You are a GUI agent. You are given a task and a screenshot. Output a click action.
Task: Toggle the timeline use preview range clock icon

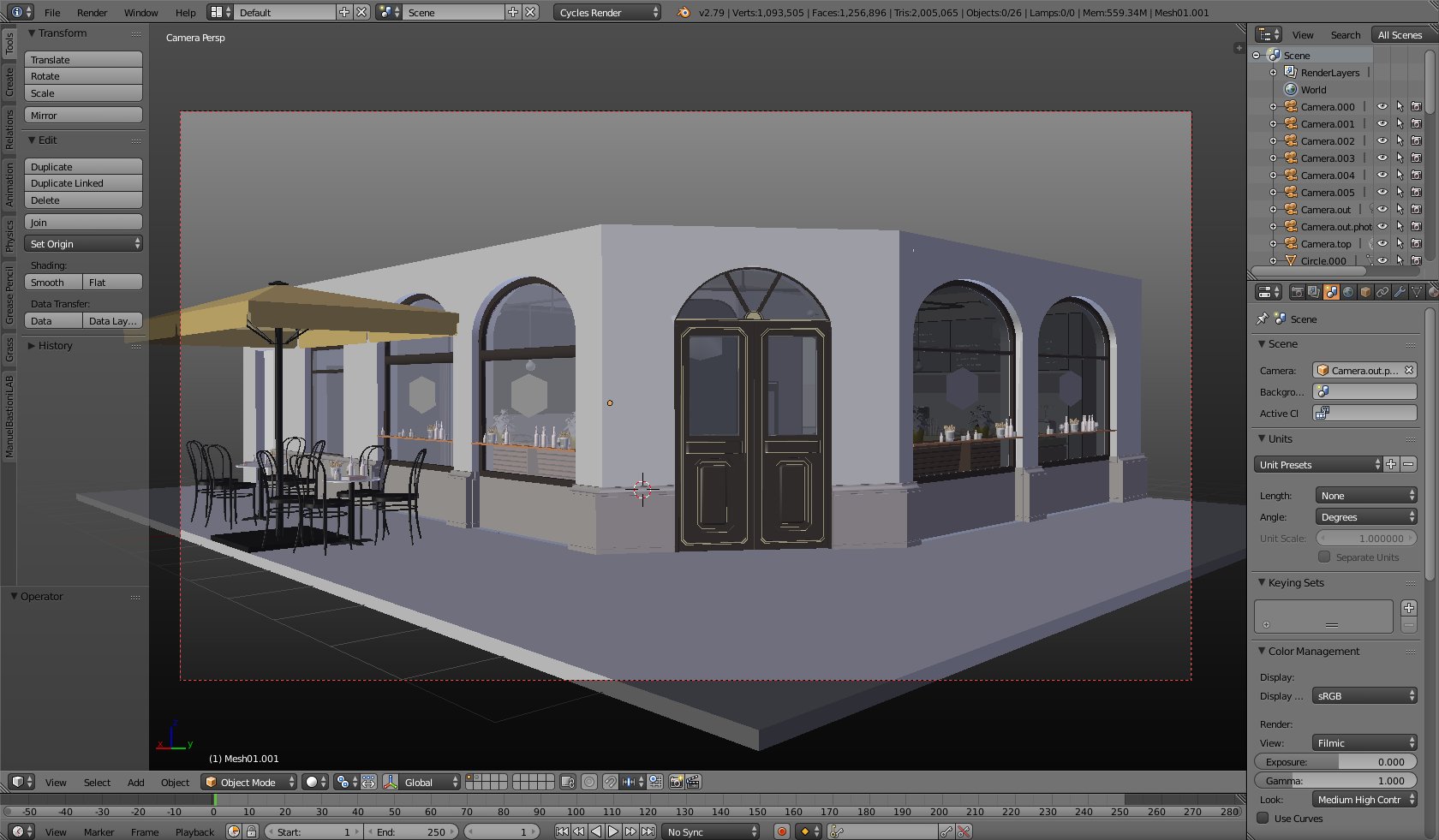(234, 831)
